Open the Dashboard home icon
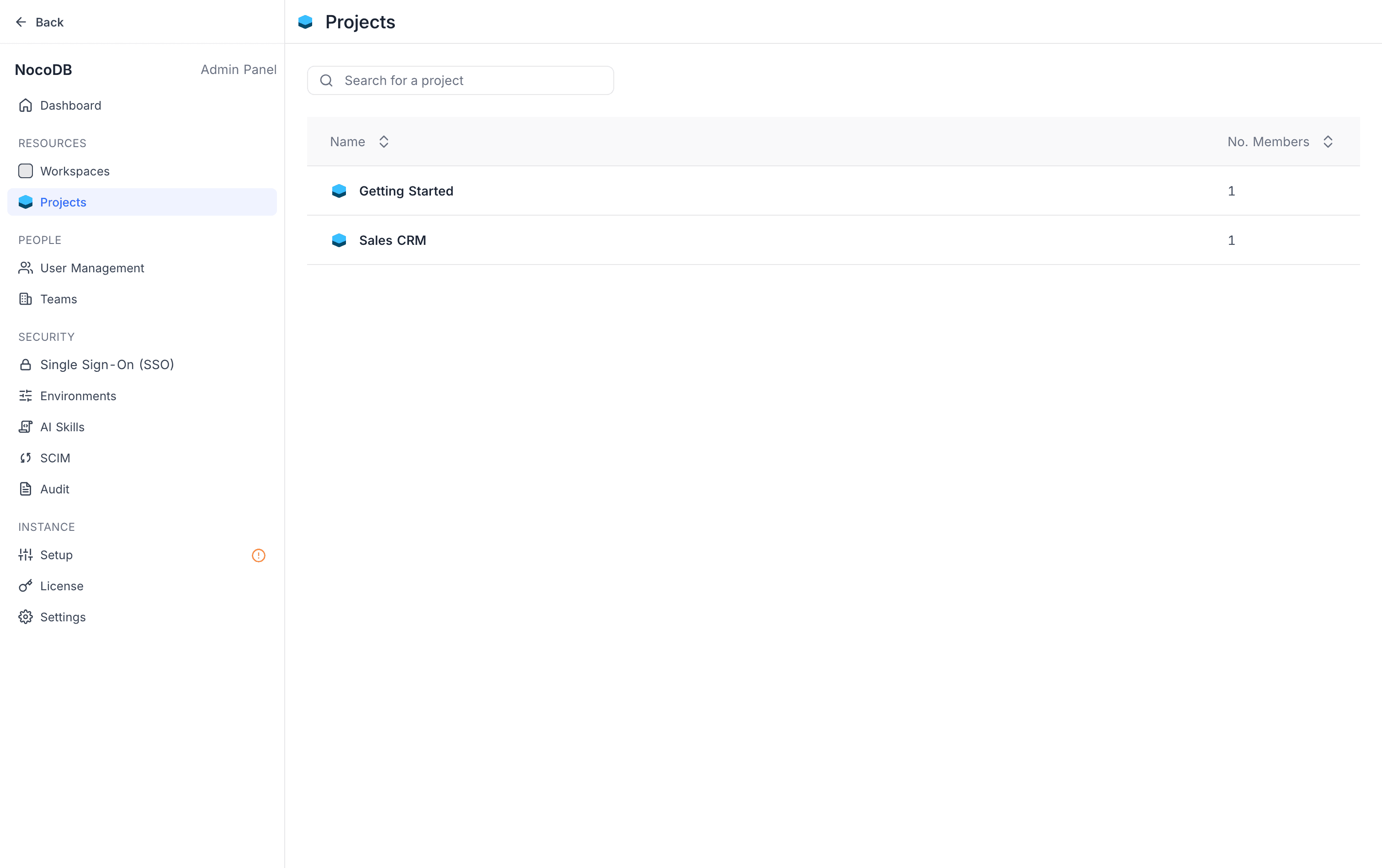The width and height of the screenshot is (1382, 868). click(x=25, y=106)
